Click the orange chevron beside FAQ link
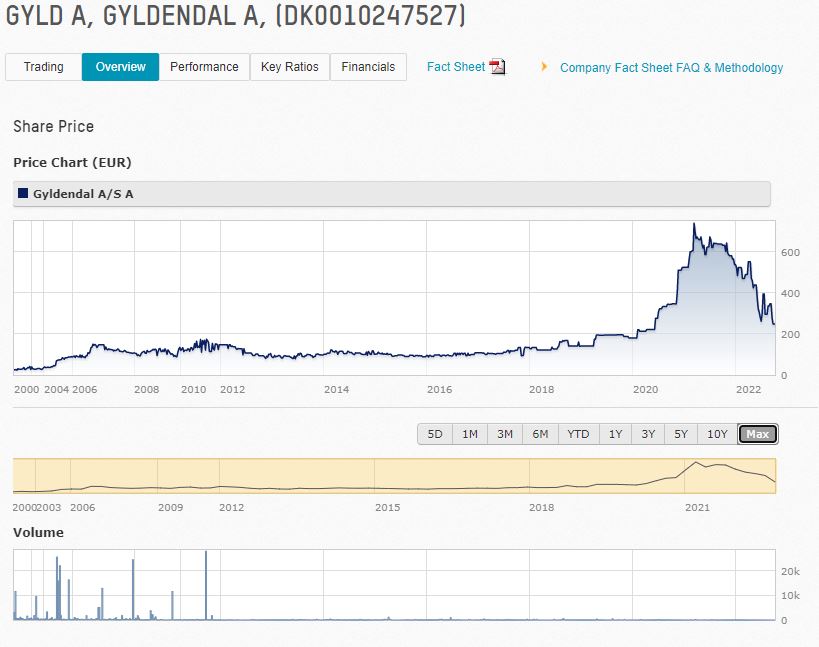Screen dimensions: 819x647 coord(543,67)
